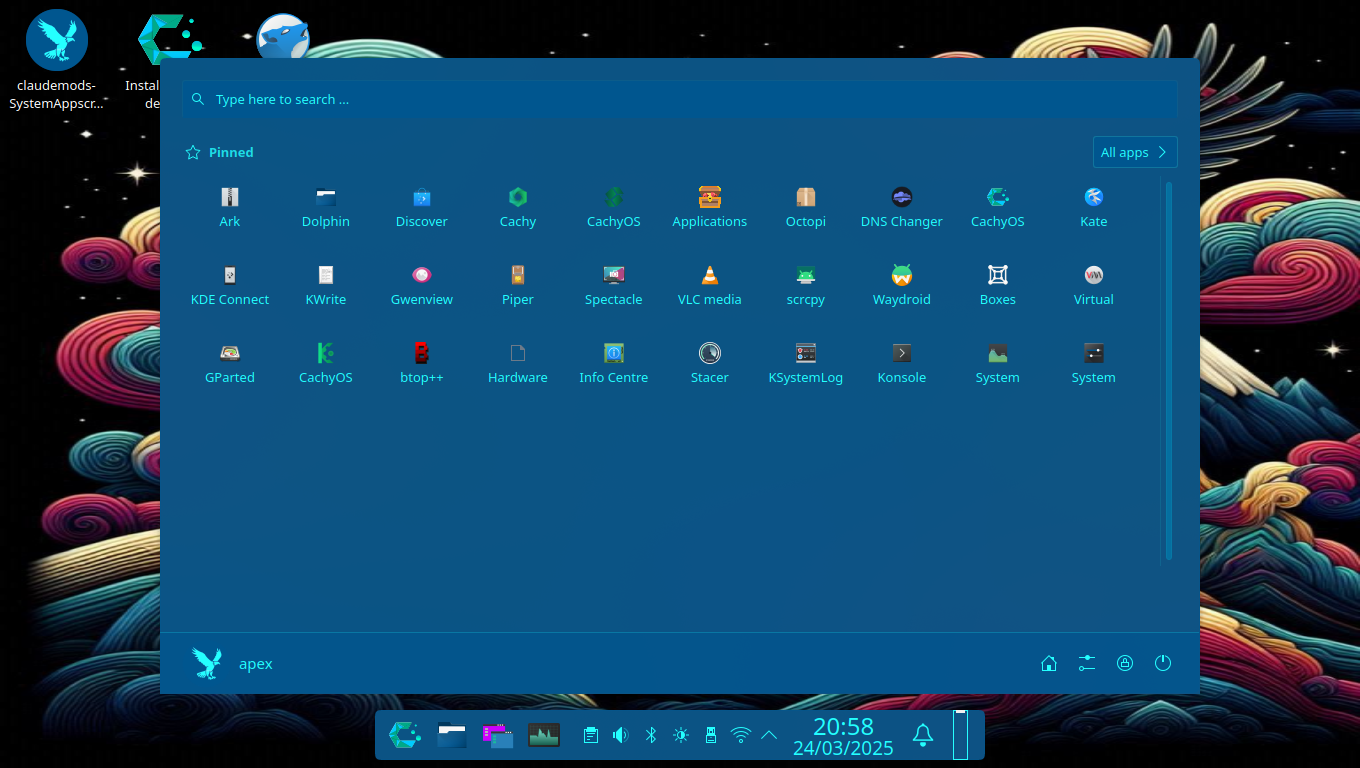Open the Boxes app

(x=998, y=285)
